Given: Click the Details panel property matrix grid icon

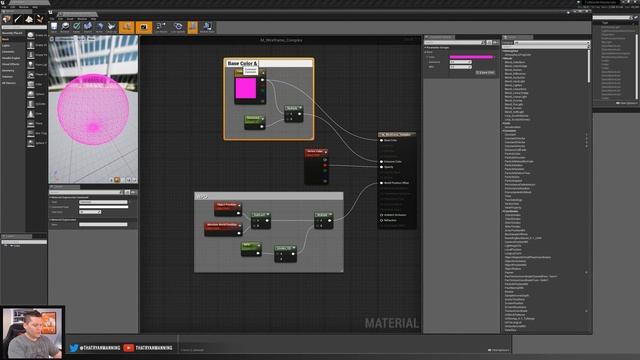Looking at the screenshot, I should tap(489, 42).
